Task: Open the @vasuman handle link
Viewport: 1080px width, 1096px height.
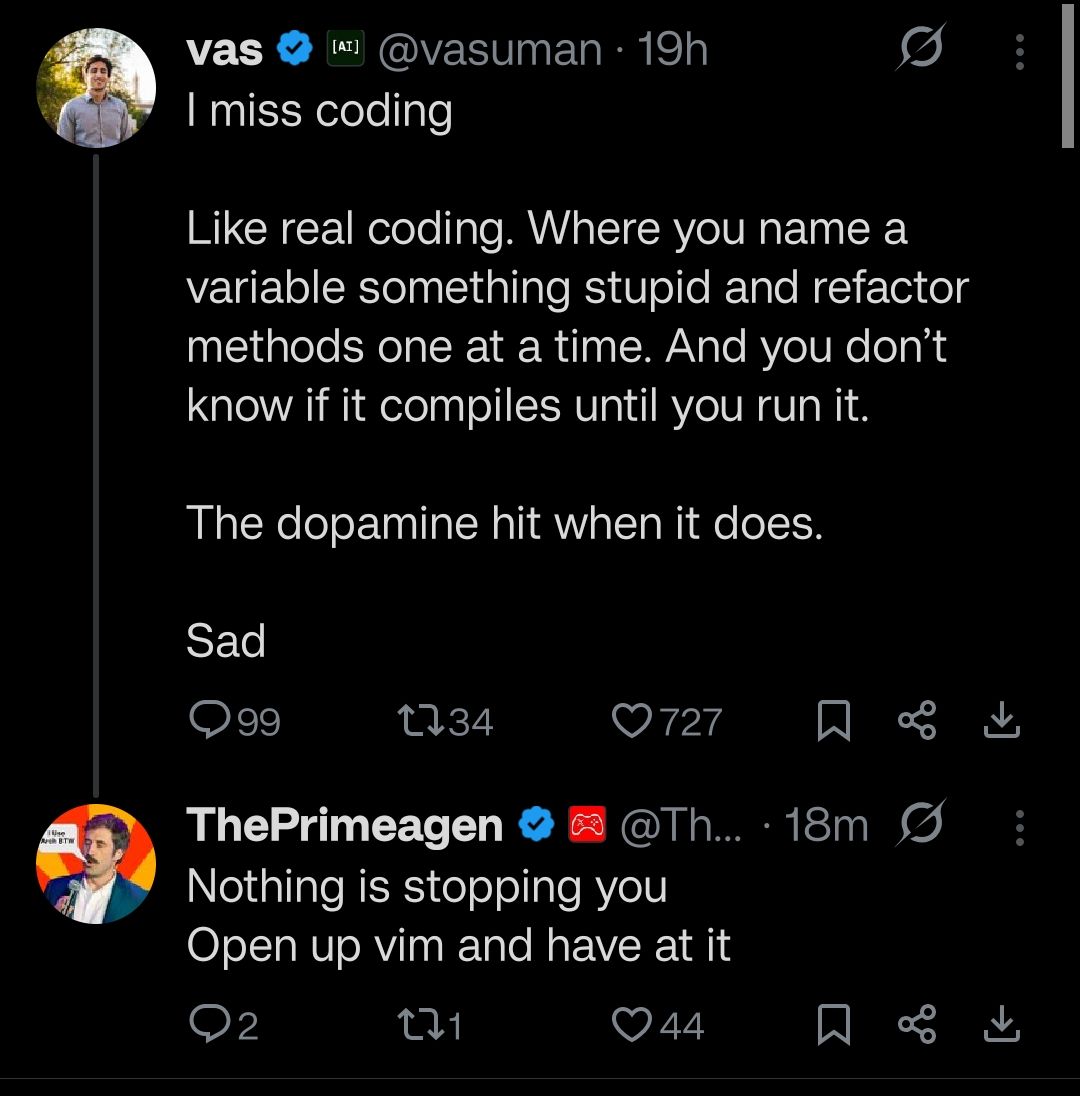Action: point(489,50)
